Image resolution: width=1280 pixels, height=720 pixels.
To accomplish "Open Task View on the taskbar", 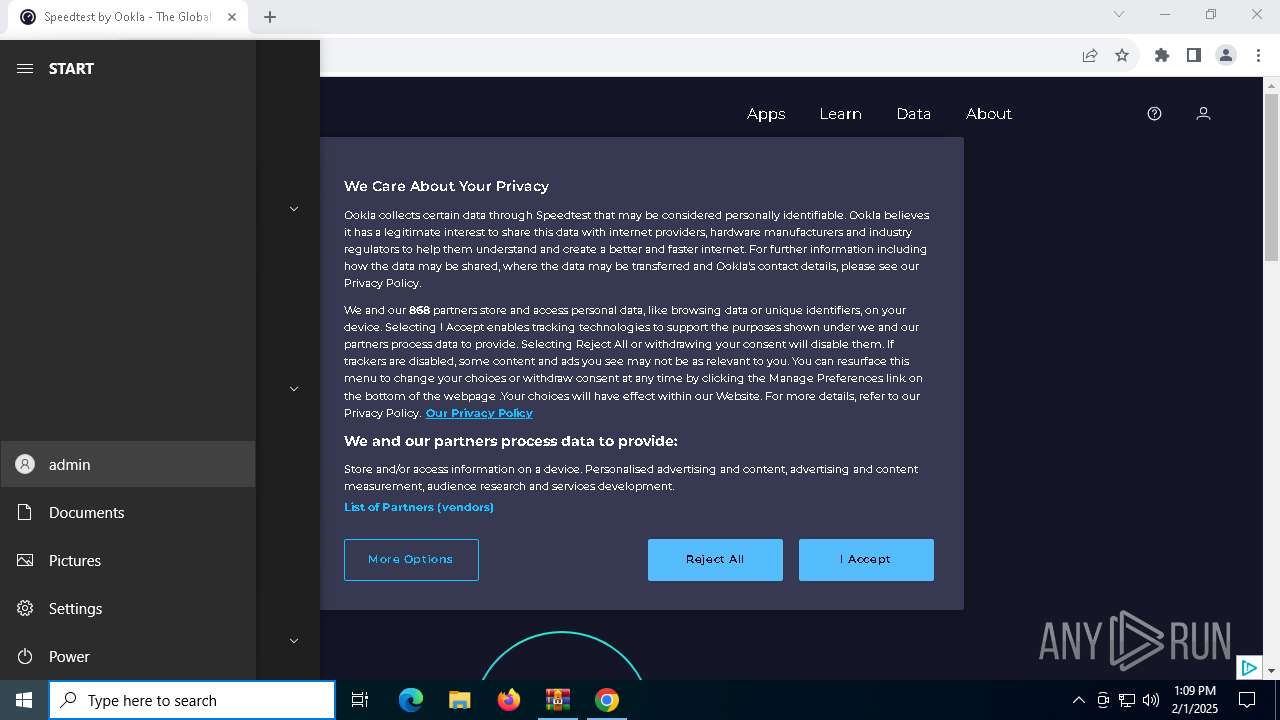I will click(360, 700).
